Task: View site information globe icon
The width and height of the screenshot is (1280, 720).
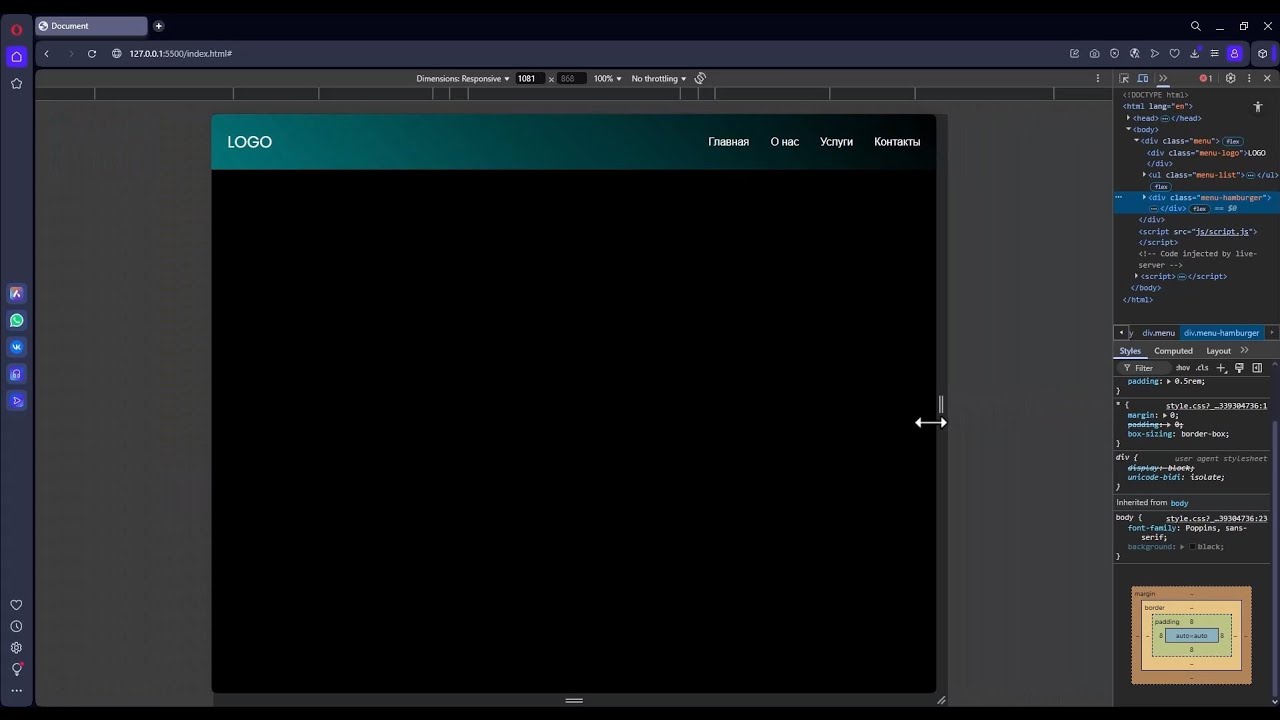Action: click(x=117, y=54)
